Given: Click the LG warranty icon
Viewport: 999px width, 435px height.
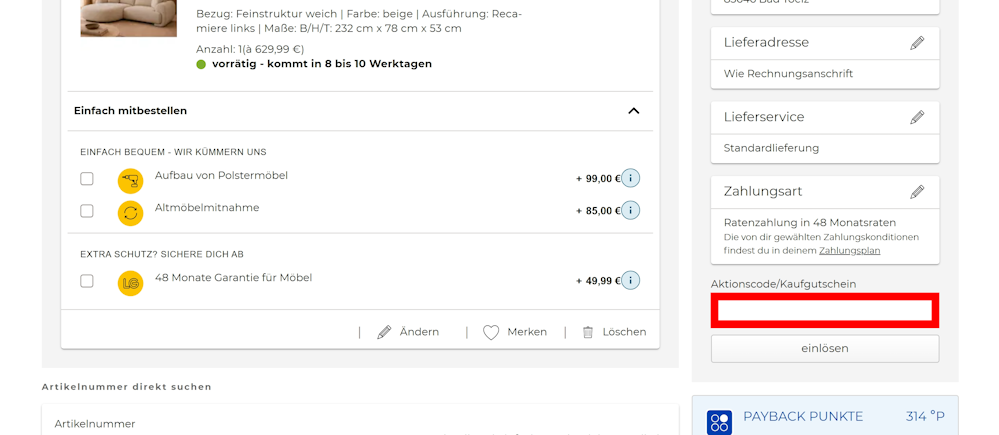Looking at the screenshot, I should point(131,283).
